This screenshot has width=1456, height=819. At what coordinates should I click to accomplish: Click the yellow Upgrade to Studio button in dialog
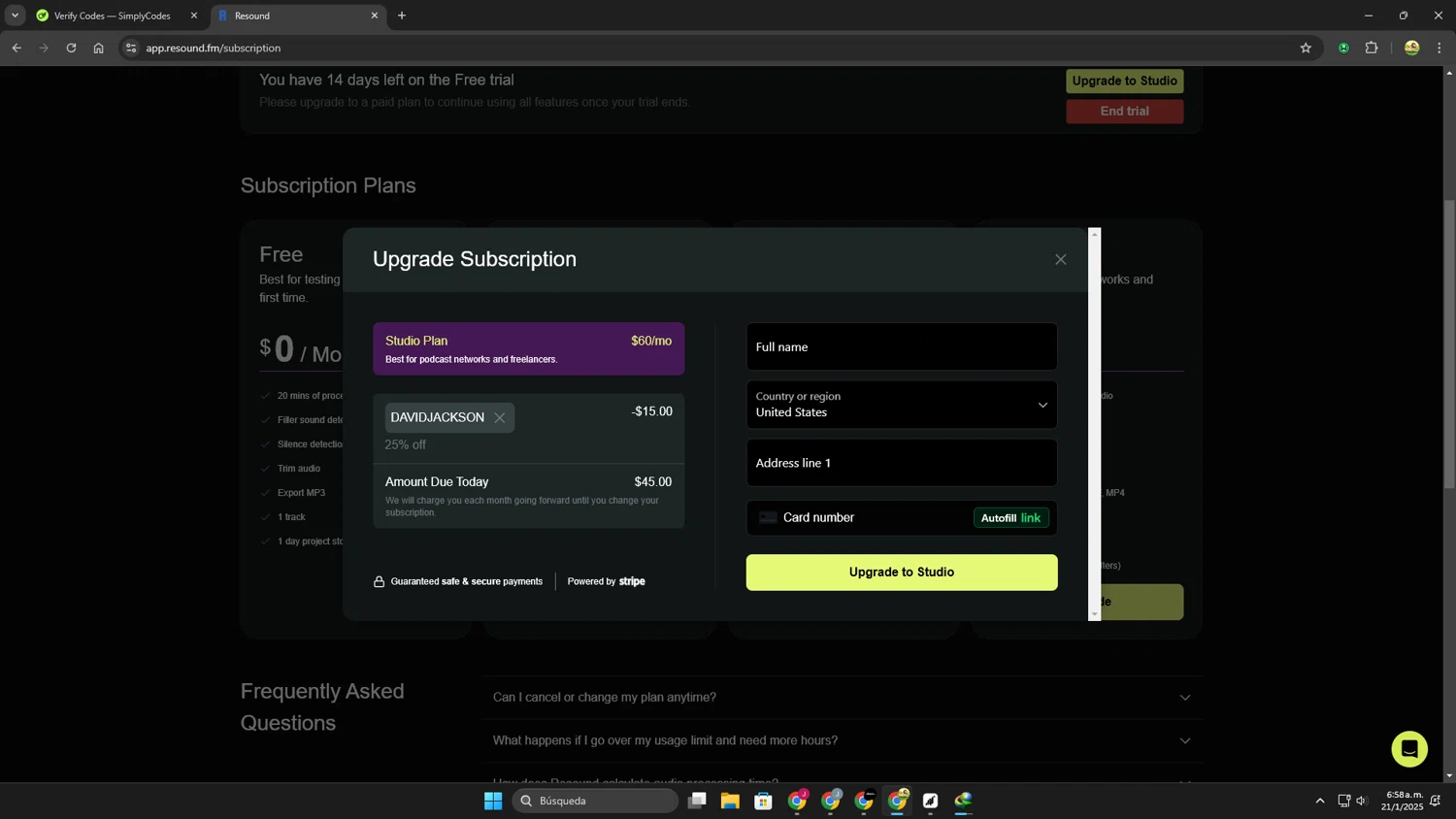tap(901, 573)
